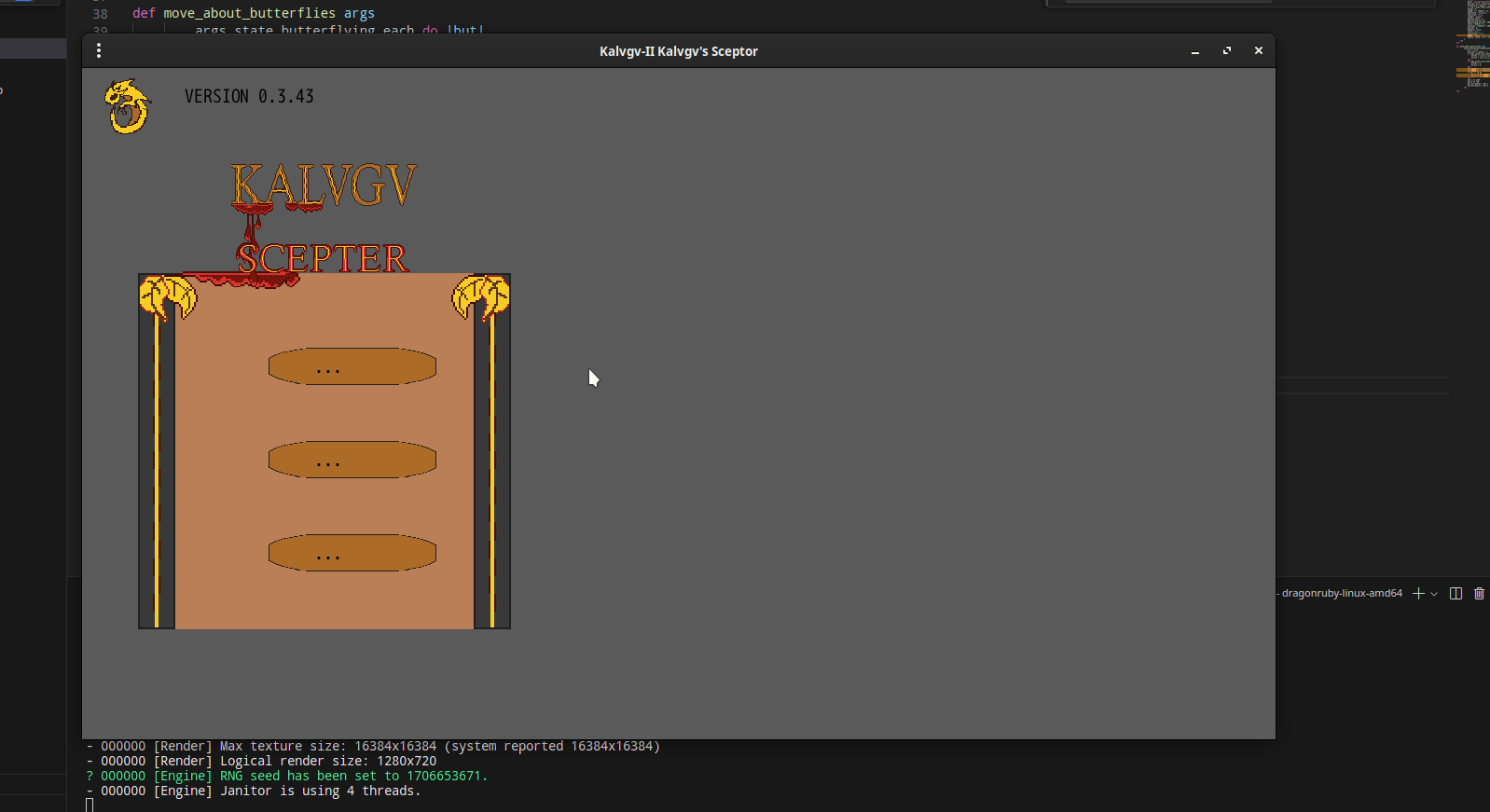Place cursor on "def move_about_butterflies args" code line
This screenshot has height=812, width=1490.
[254, 13]
